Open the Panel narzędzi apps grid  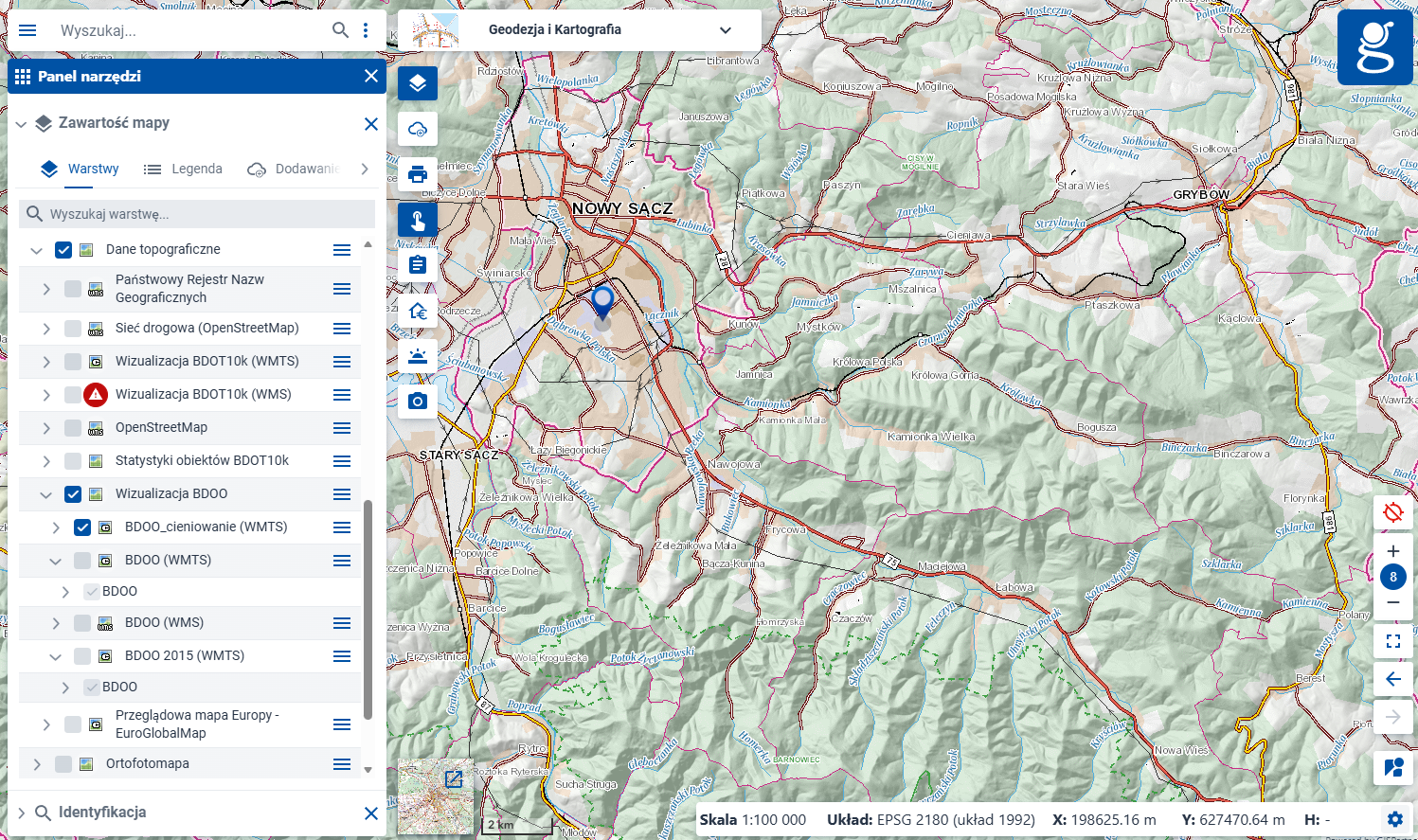point(23,77)
